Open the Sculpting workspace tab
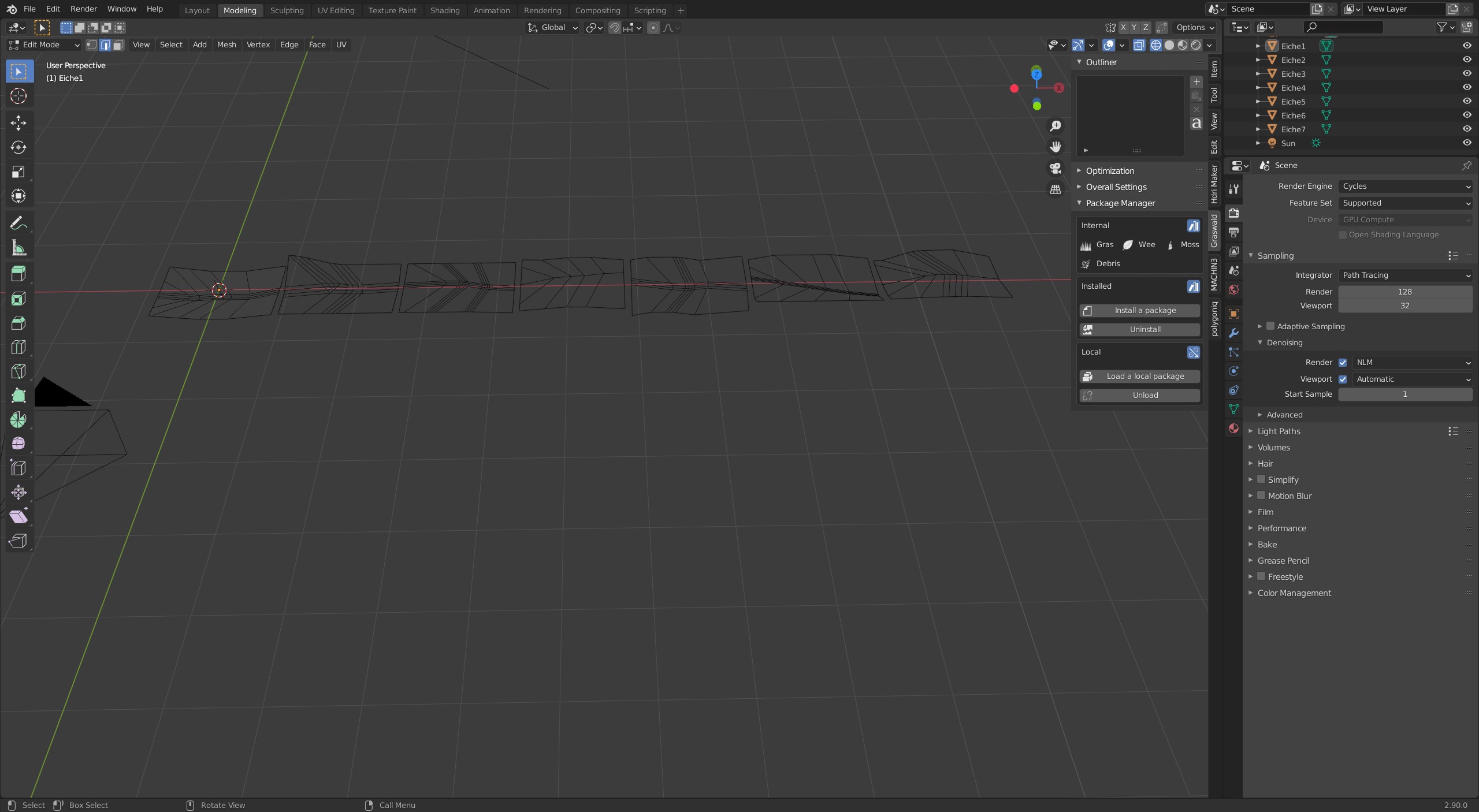Image resolution: width=1479 pixels, height=812 pixels. [287, 10]
